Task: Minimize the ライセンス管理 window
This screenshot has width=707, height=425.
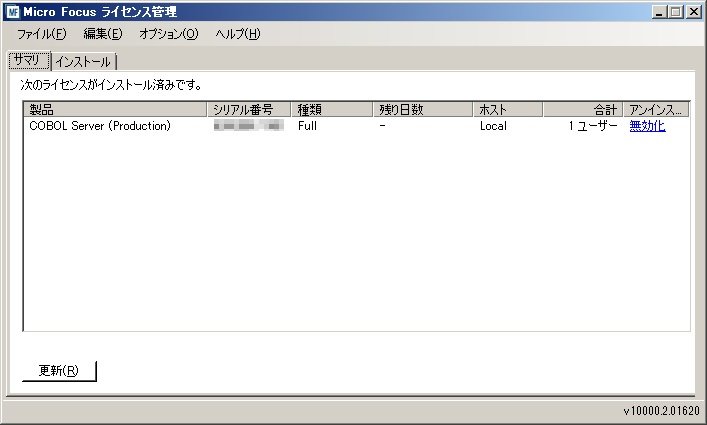Action: 659,12
